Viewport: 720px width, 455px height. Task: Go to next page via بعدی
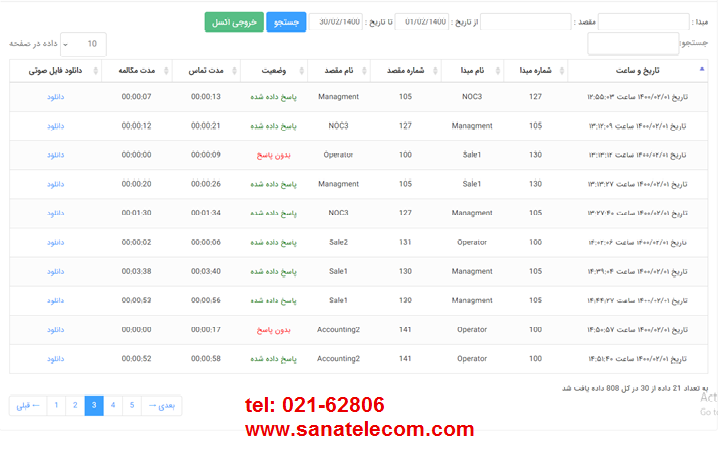[x=162, y=405]
